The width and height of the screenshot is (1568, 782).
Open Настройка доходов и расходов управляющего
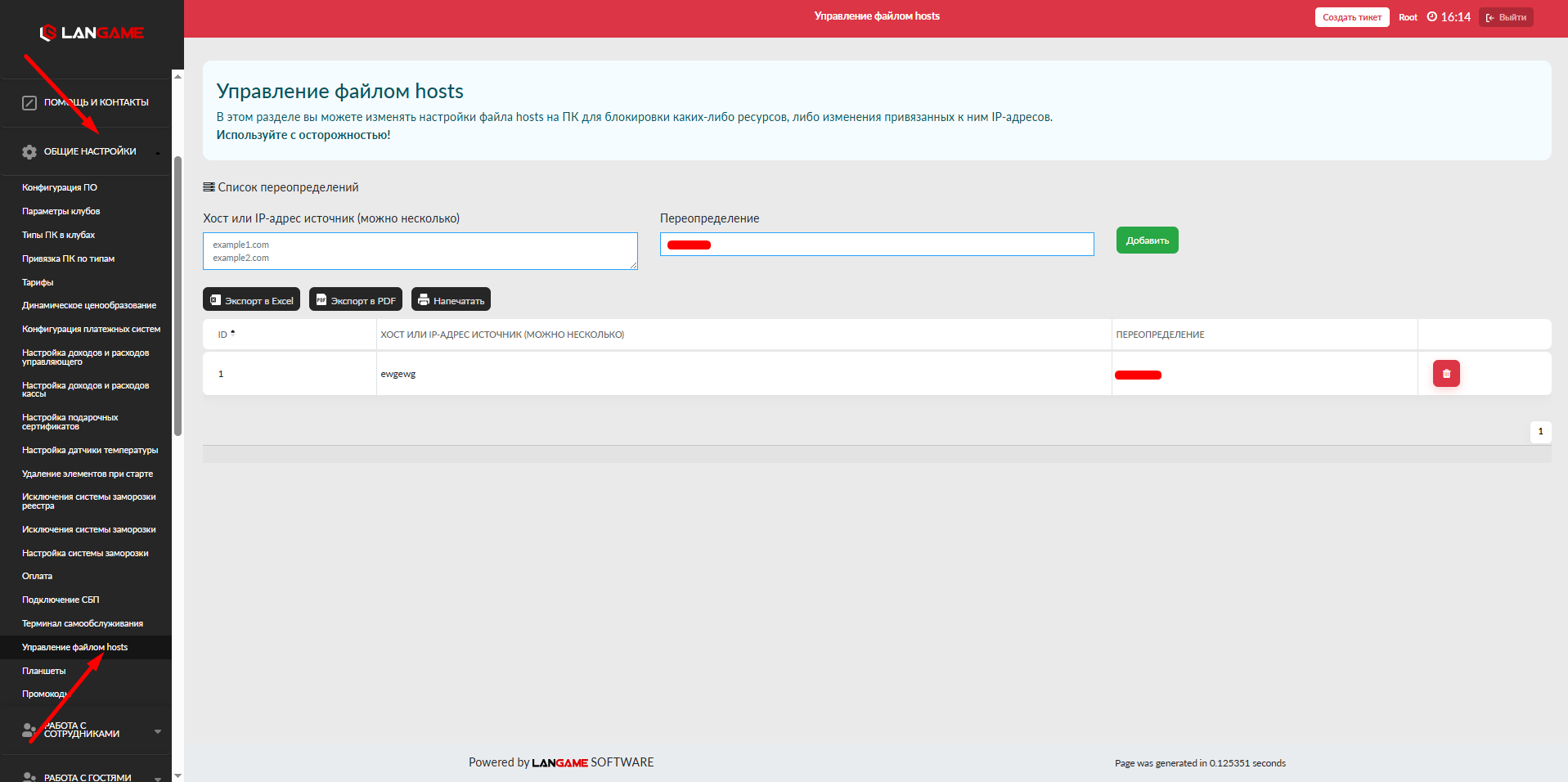click(85, 357)
